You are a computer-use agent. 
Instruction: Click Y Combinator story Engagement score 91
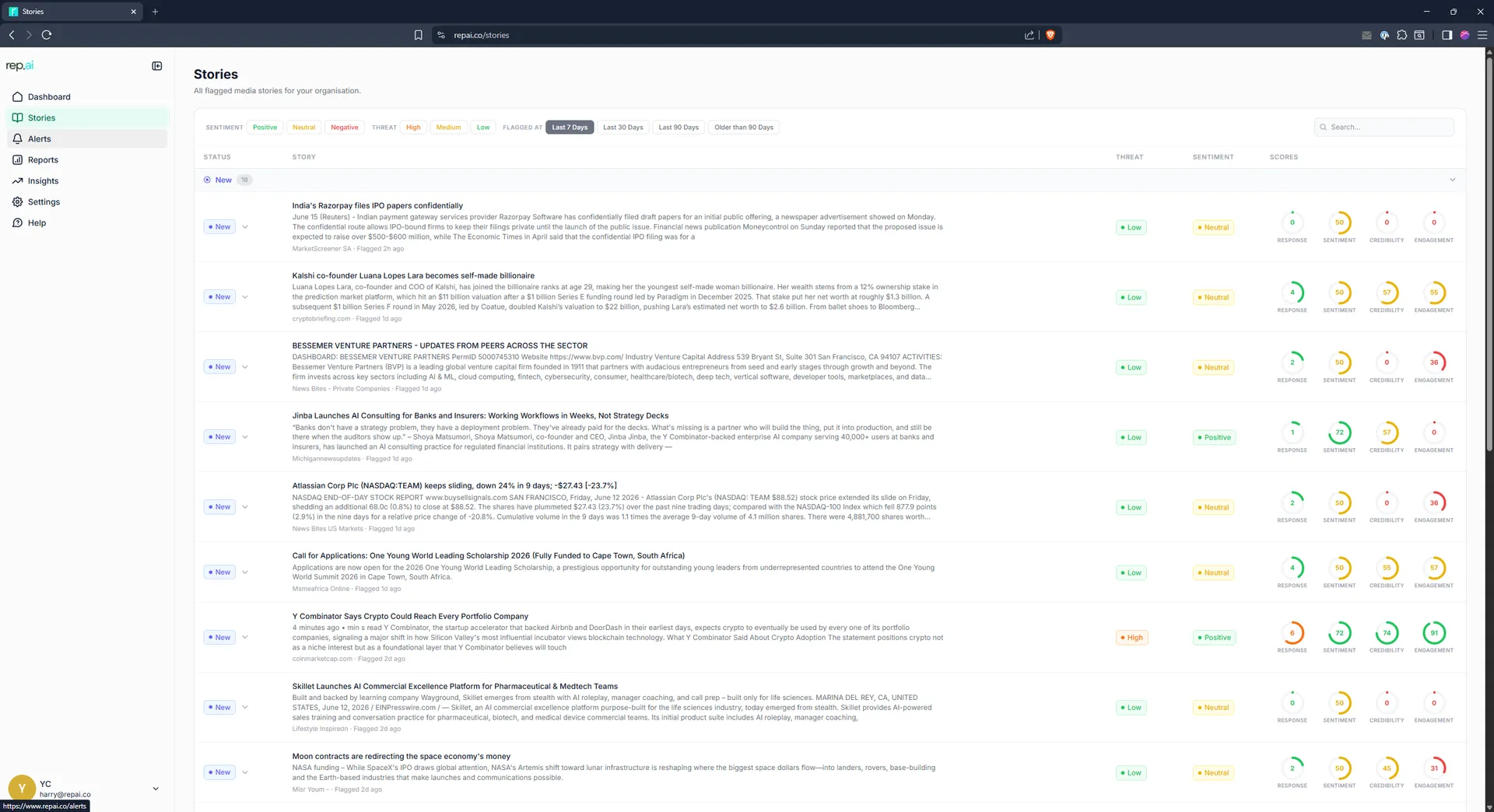pyautogui.click(x=1434, y=633)
